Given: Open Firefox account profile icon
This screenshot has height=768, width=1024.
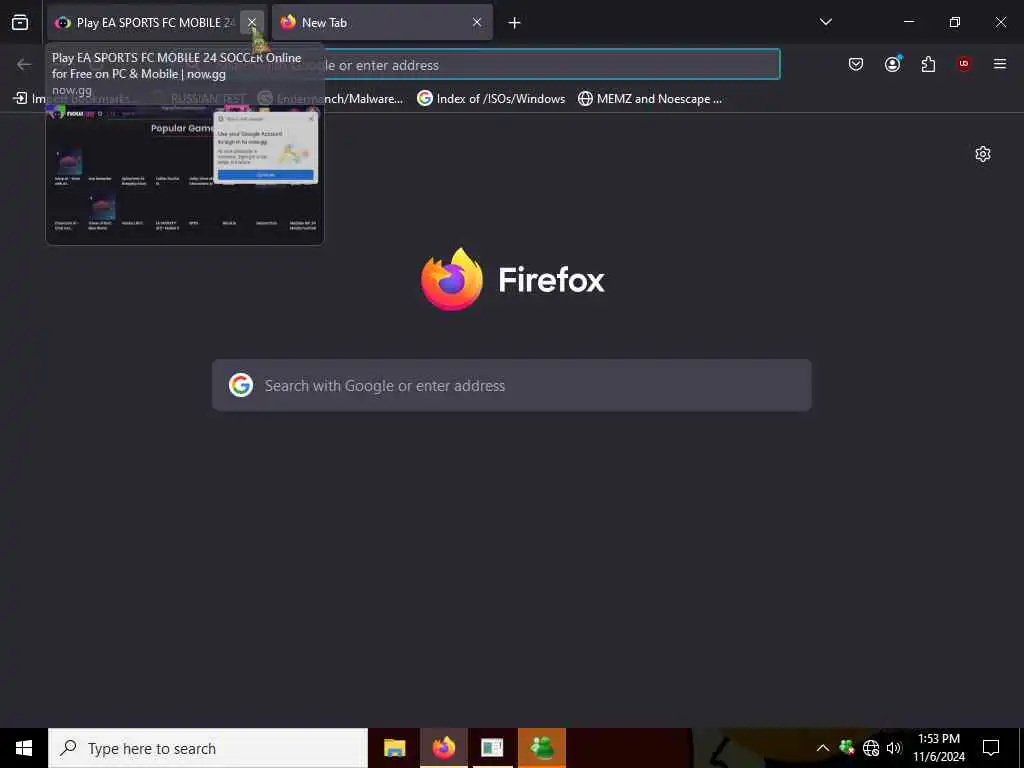Looking at the screenshot, I should pos(892,64).
